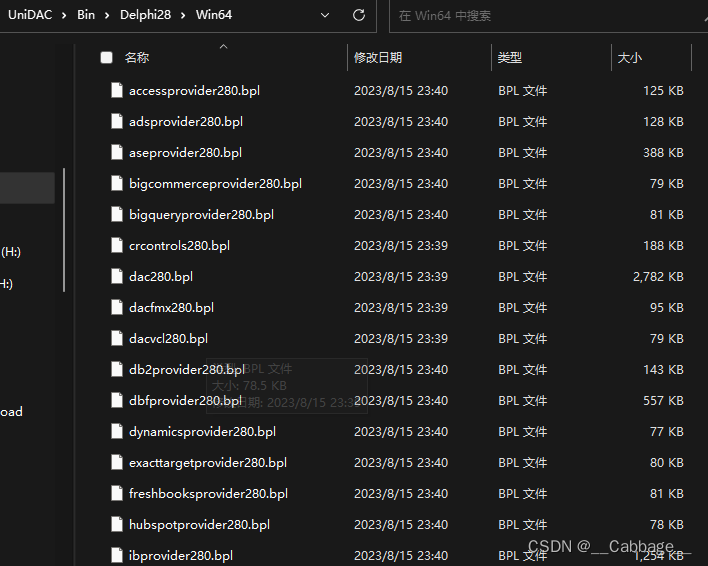The image size is (708, 566).
Task: Click the file icon of dacfmx280.bpl
Action: coord(117,307)
